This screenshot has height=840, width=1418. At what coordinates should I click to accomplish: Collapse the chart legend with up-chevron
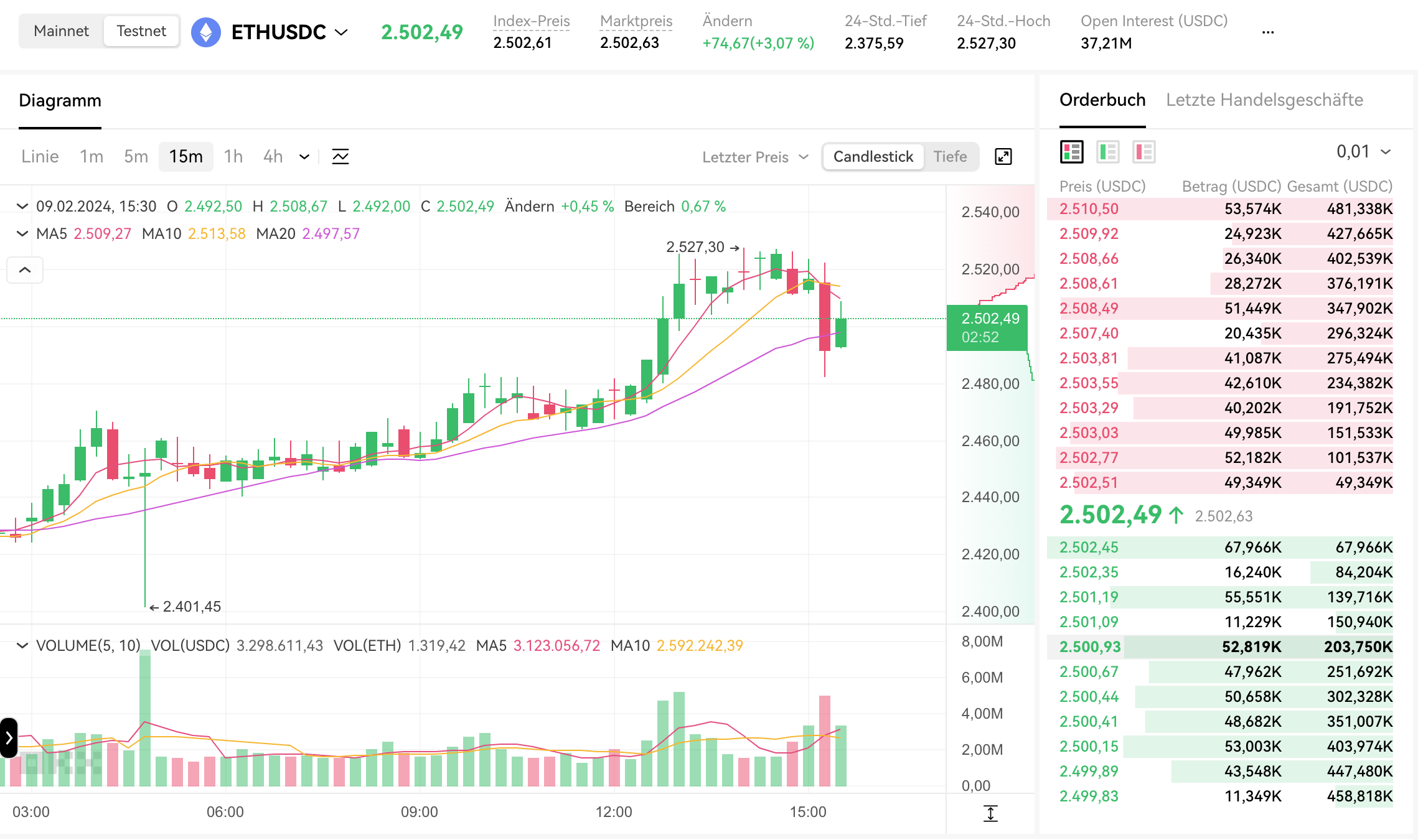[25, 270]
